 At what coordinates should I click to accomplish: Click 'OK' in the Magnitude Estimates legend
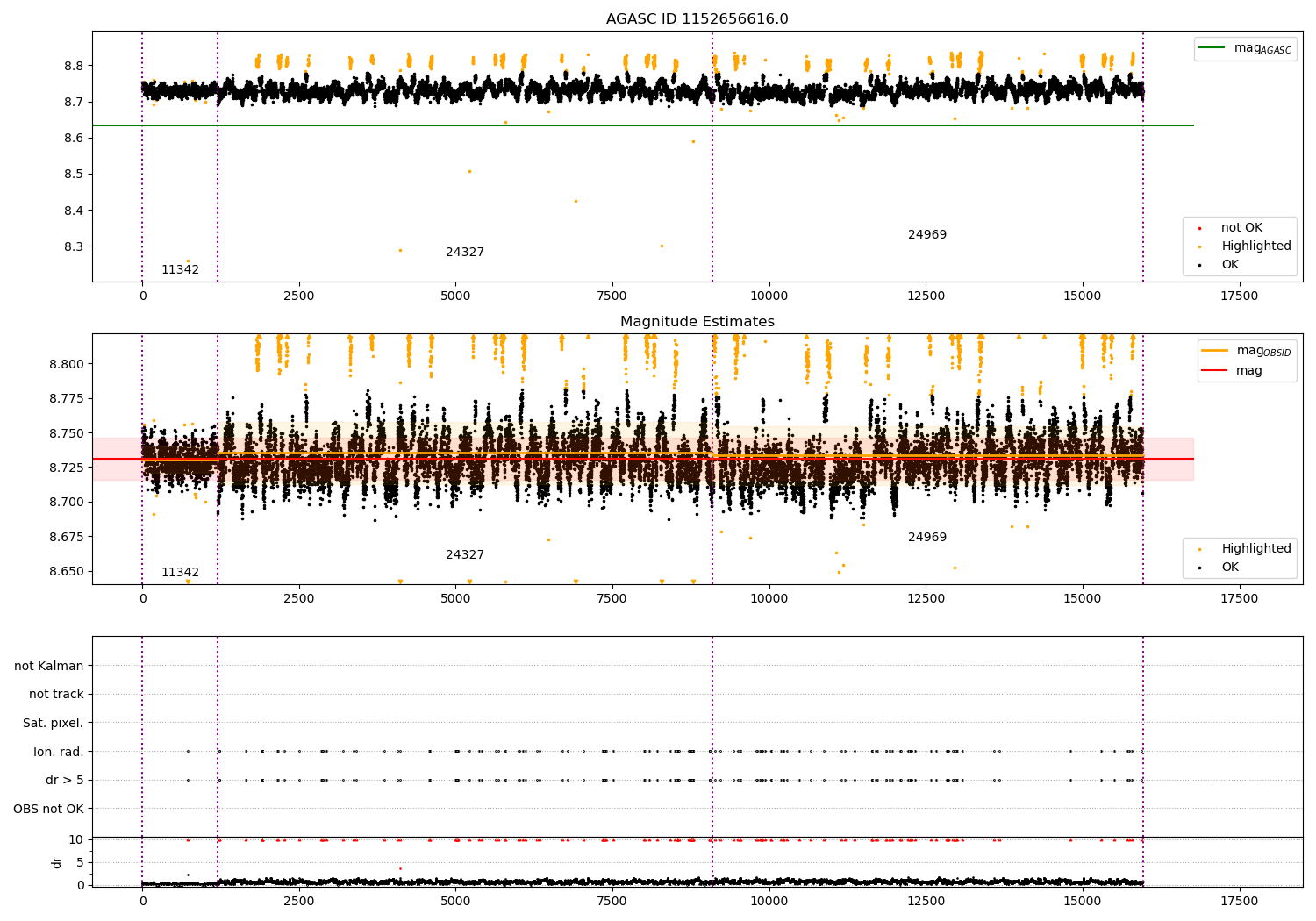(1230, 567)
